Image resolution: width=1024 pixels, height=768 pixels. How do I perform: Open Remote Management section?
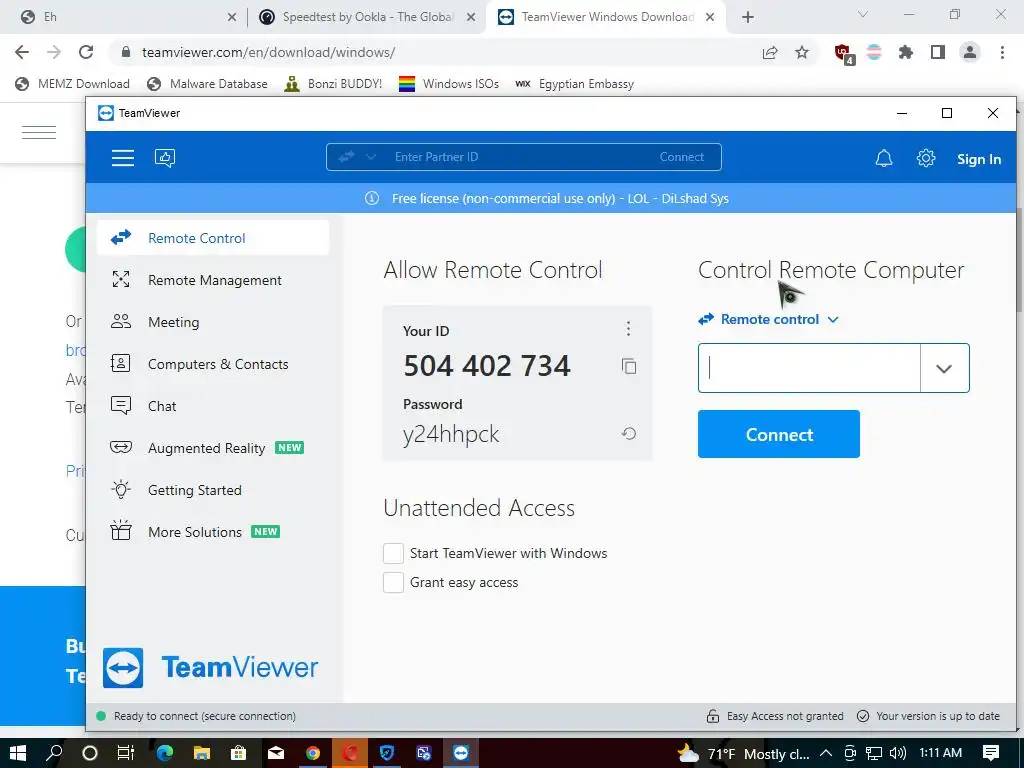[213, 280]
